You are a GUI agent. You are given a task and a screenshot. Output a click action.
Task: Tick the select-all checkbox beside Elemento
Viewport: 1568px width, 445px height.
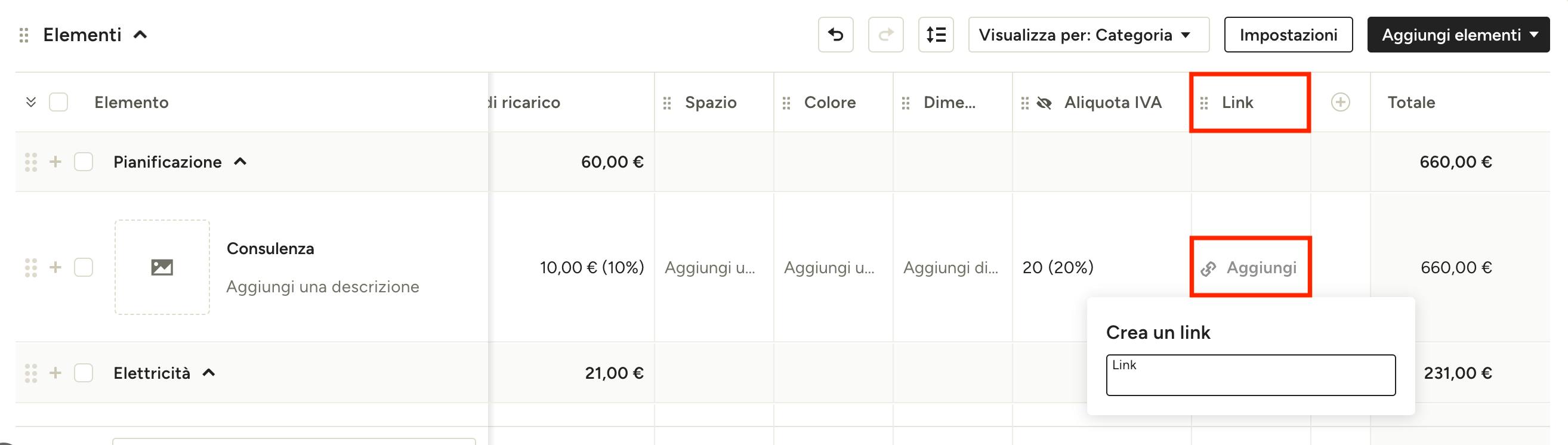pos(58,102)
